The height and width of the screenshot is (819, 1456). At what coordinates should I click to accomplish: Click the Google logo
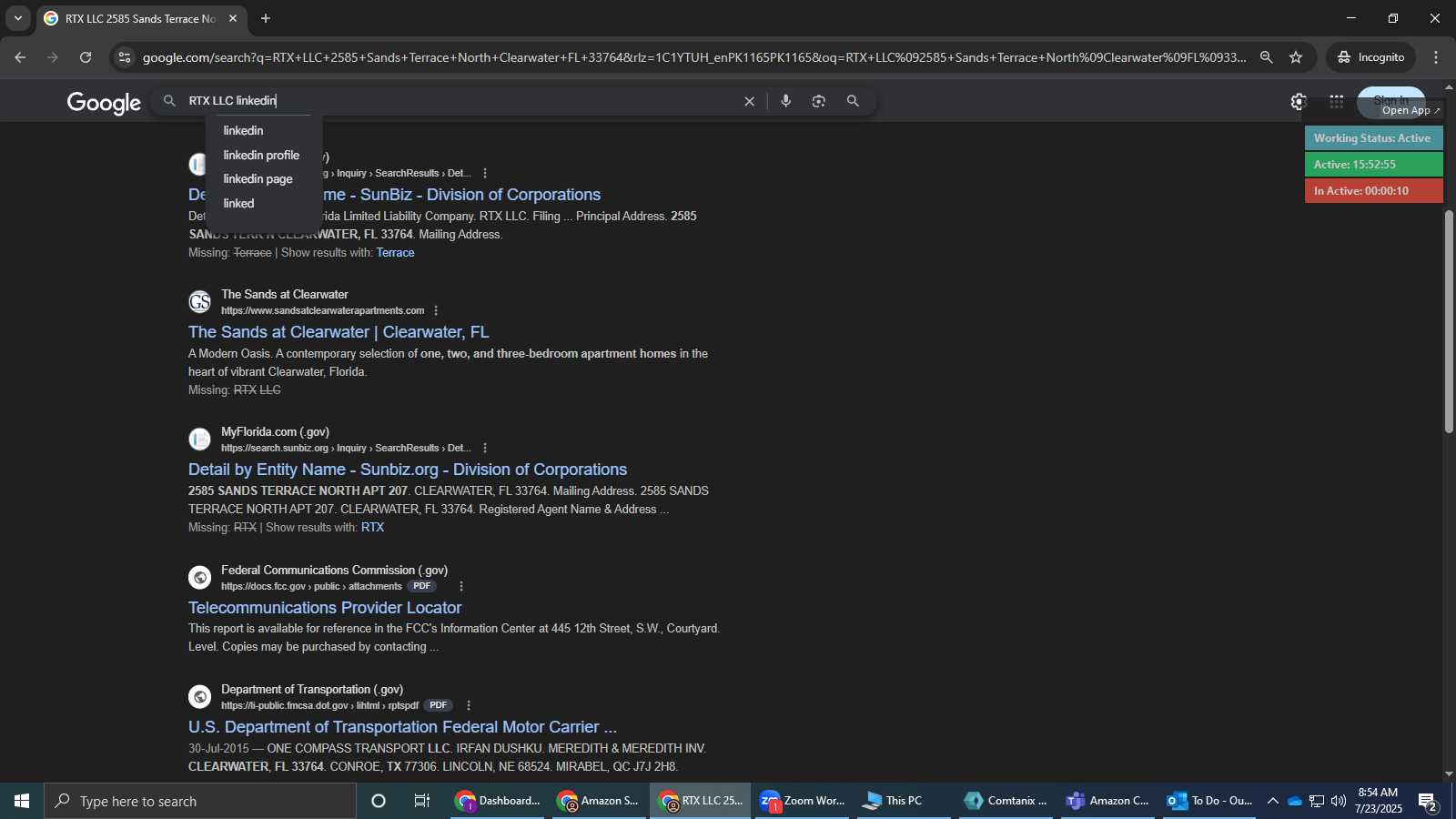pos(104,103)
